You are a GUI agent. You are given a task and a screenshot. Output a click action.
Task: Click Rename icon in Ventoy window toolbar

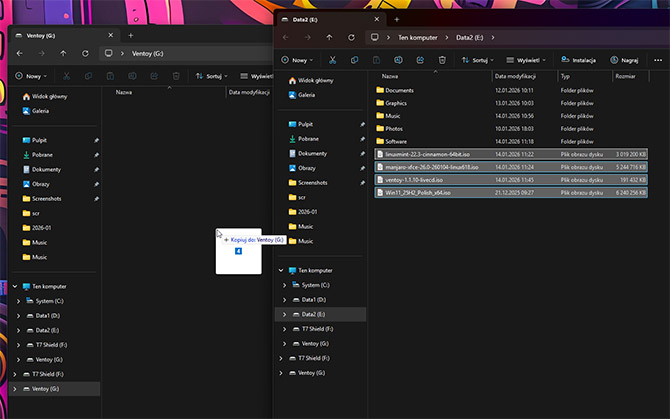tap(132, 76)
